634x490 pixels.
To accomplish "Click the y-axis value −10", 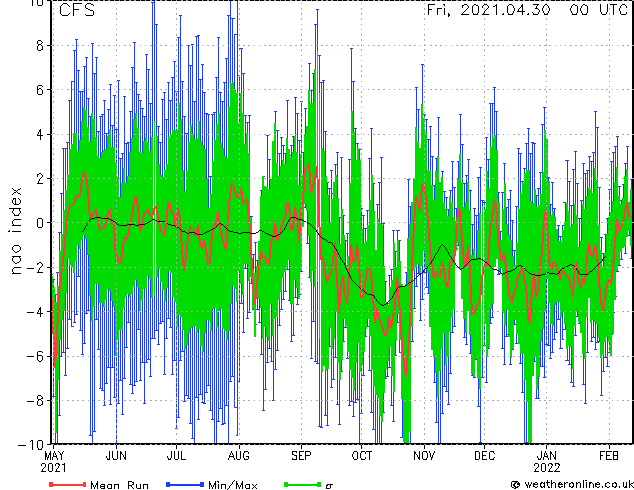I will (31, 444).
